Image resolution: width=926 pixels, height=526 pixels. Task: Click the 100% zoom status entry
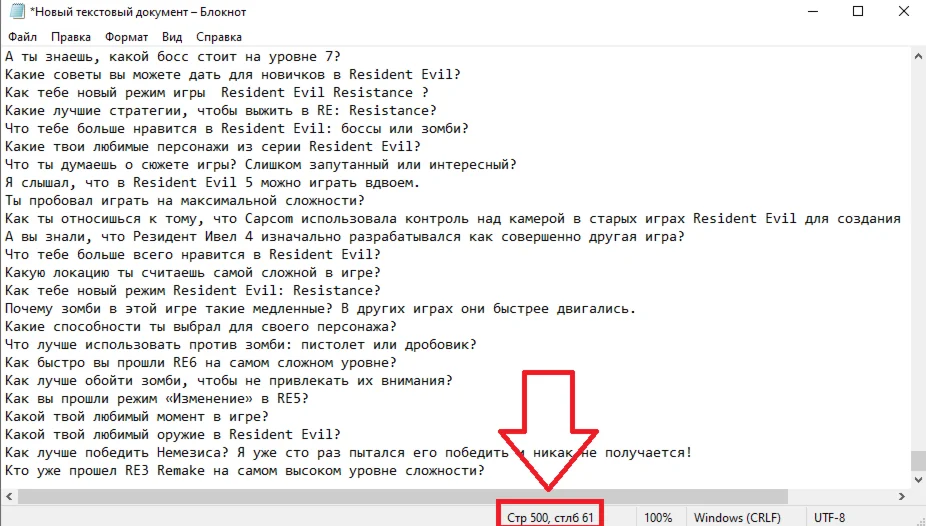coord(658,518)
